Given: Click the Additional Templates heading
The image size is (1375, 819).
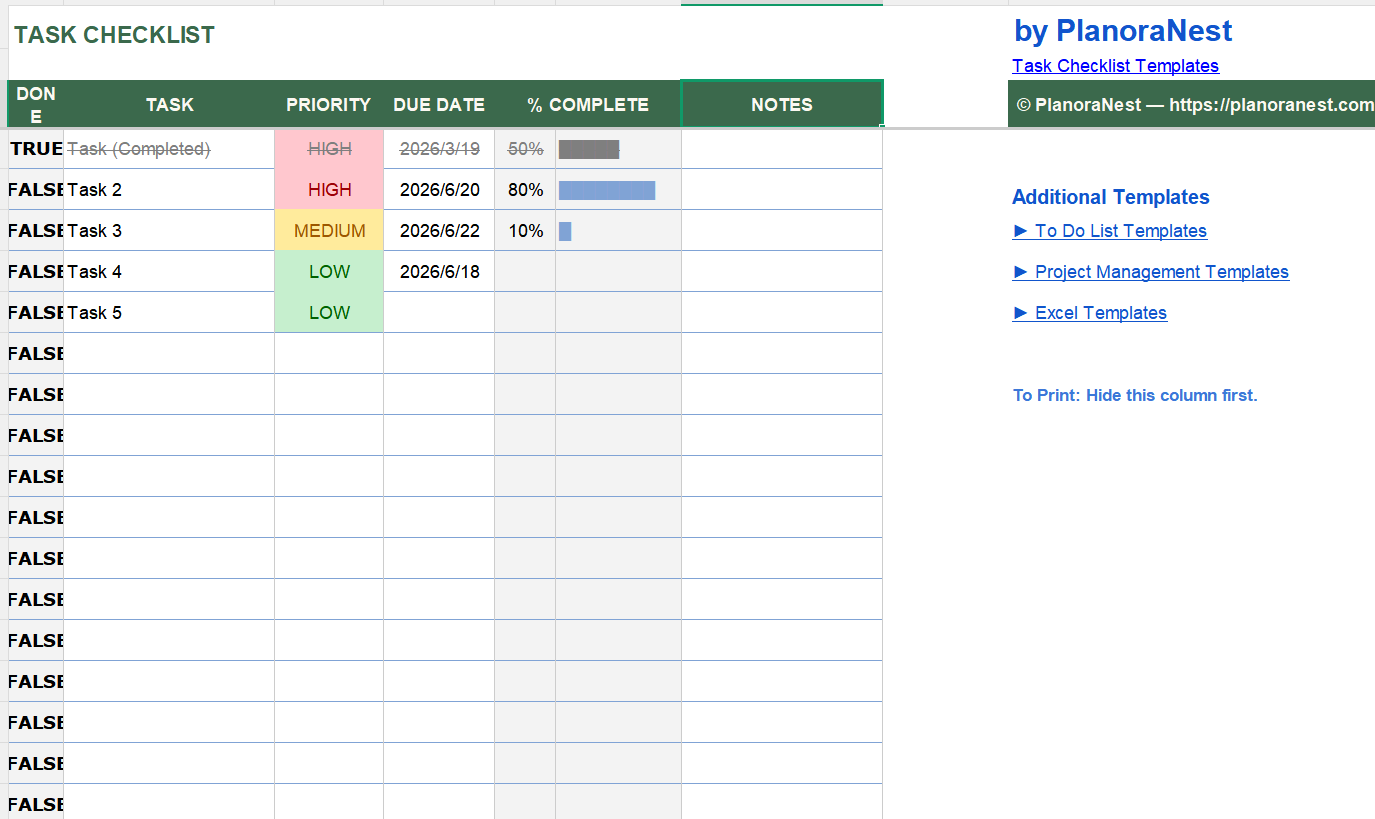Looking at the screenshot, I should tap(1111, 197).
